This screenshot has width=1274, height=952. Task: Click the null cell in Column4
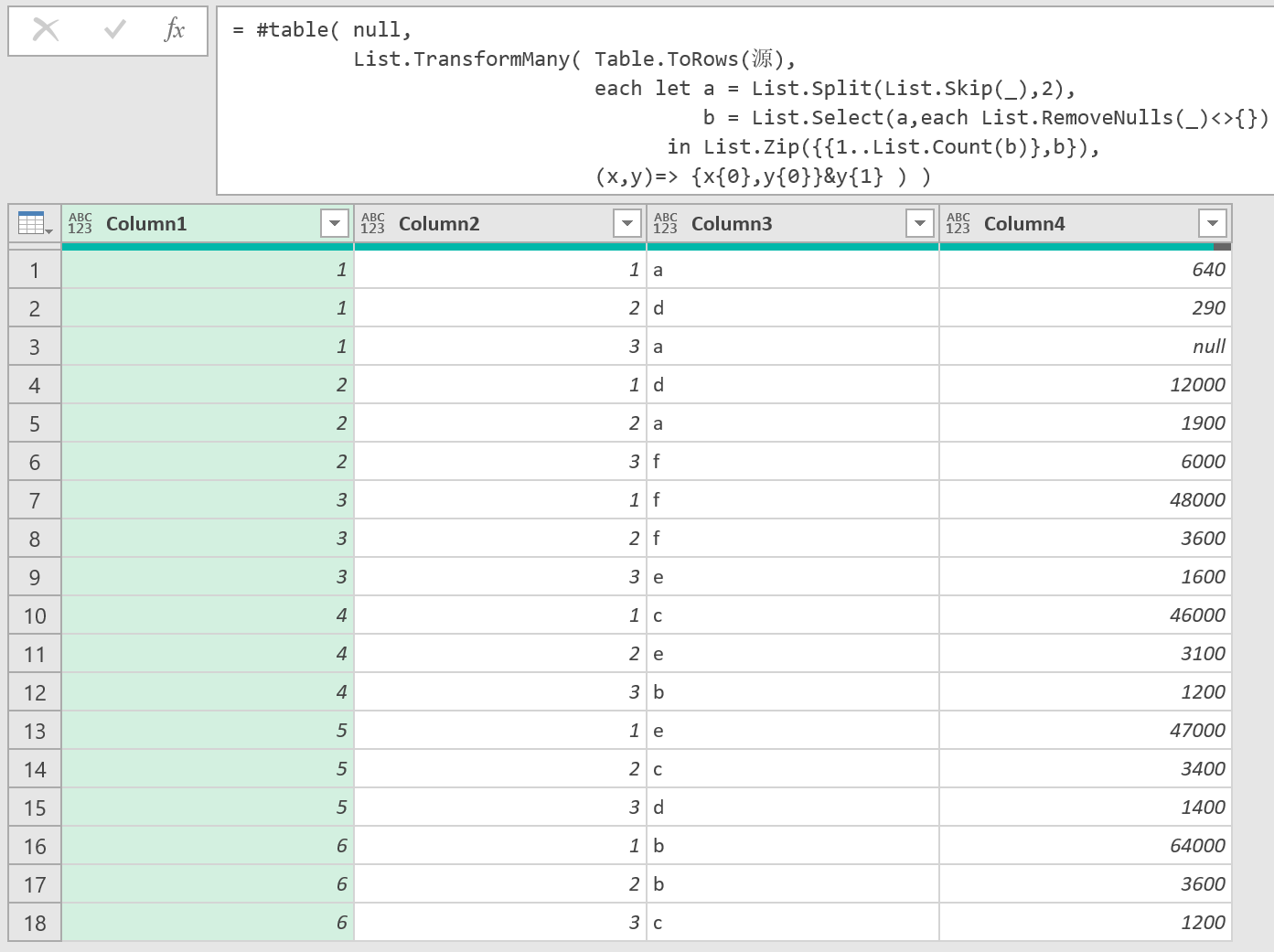tap(1085, 347)
